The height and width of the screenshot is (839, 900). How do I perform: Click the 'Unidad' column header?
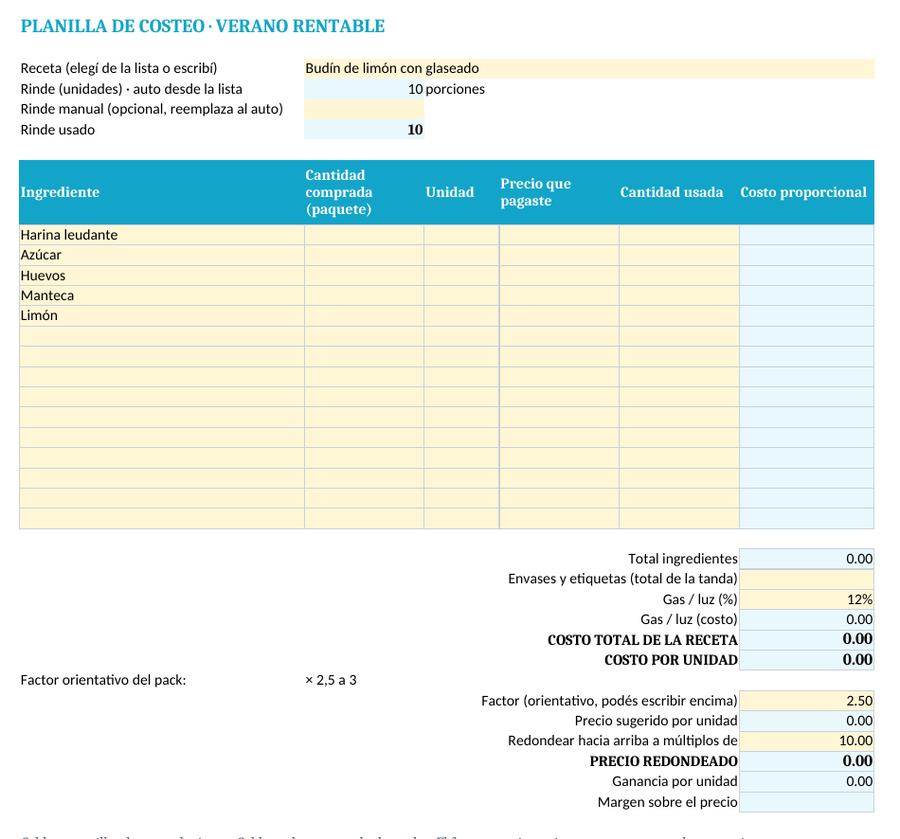(x=461, y=192)
